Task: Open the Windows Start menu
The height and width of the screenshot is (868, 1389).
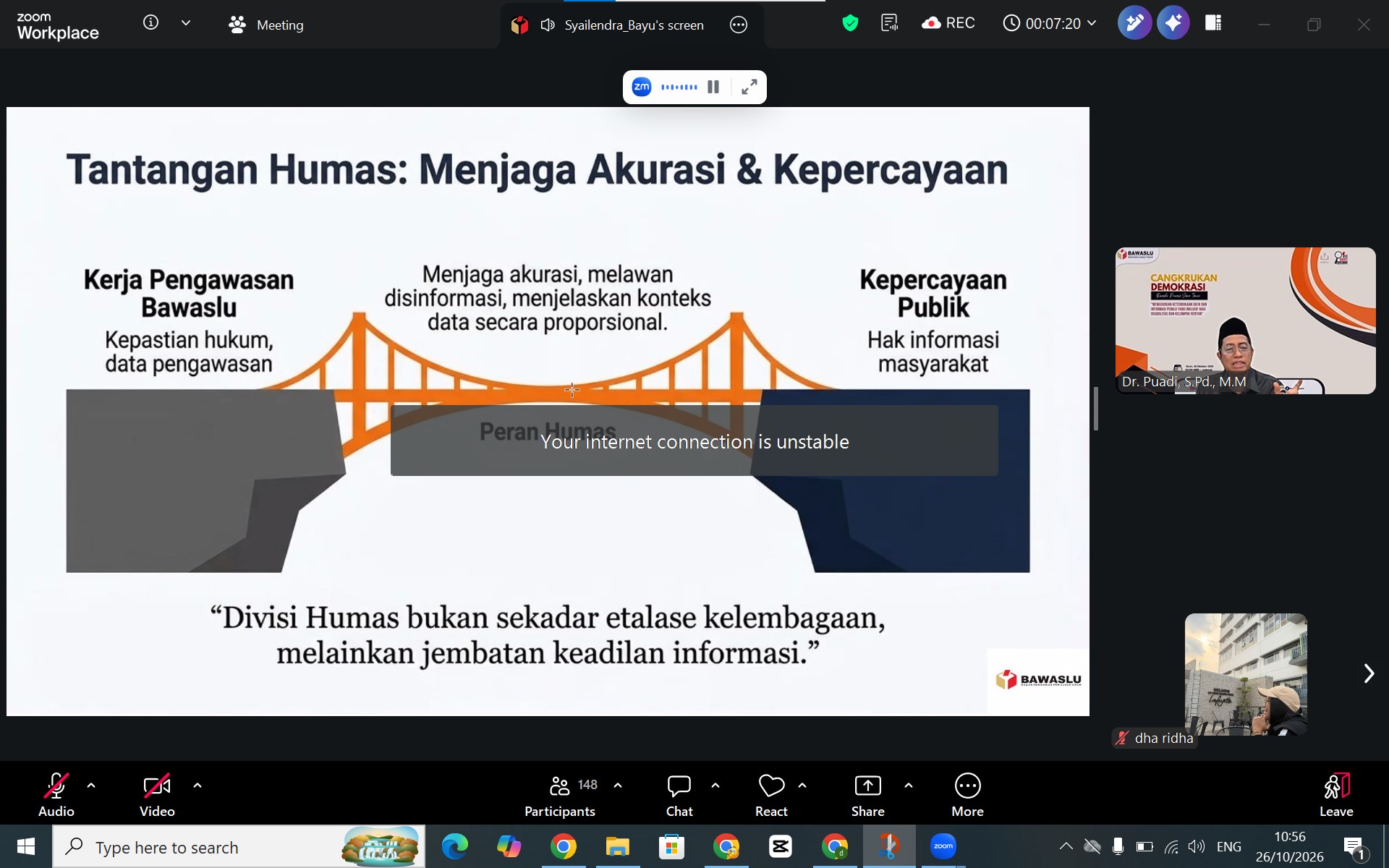Action: 26,846
